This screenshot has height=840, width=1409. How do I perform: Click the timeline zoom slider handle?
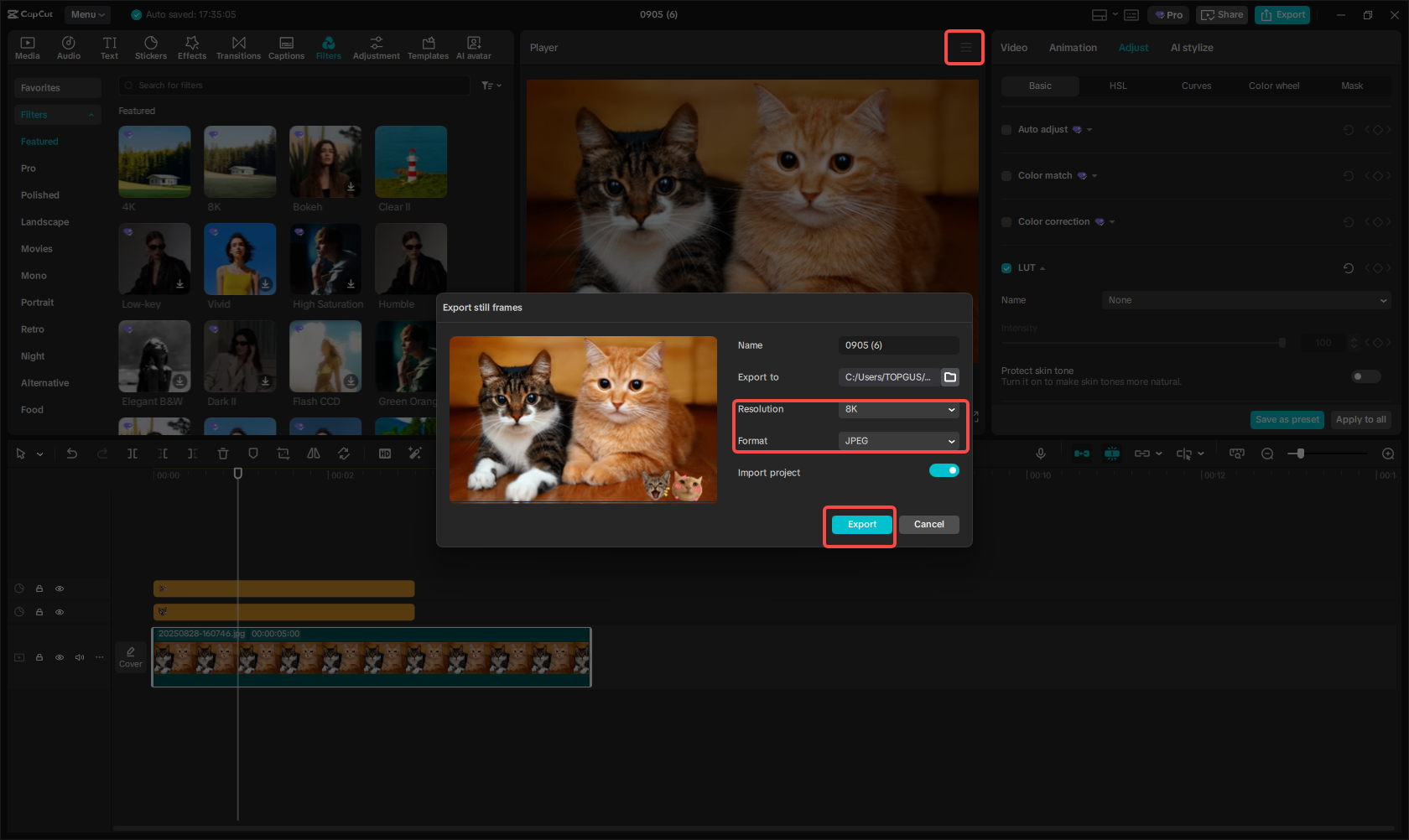click(1301, 454)
